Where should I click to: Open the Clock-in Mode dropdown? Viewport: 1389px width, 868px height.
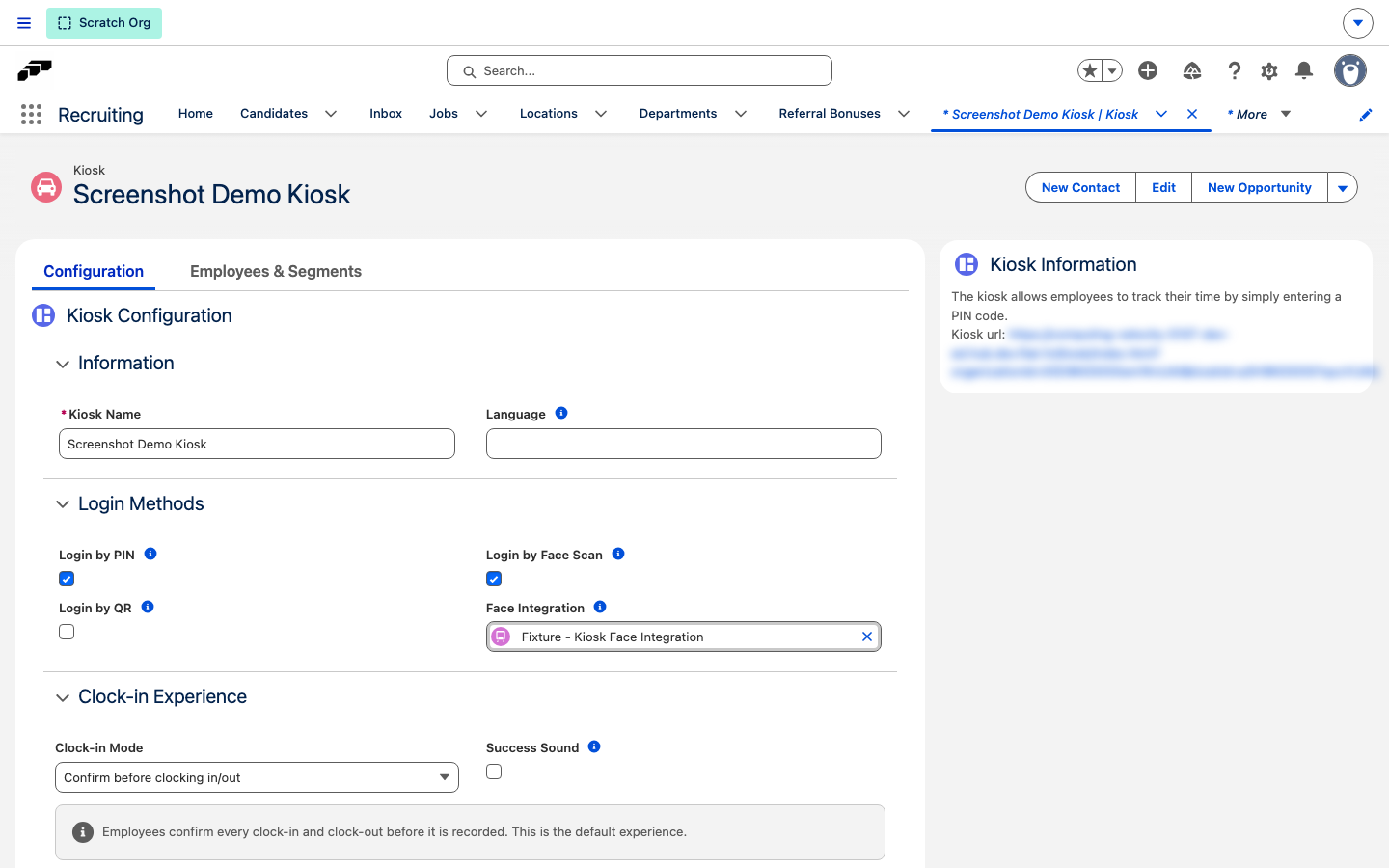pos(257,777)
